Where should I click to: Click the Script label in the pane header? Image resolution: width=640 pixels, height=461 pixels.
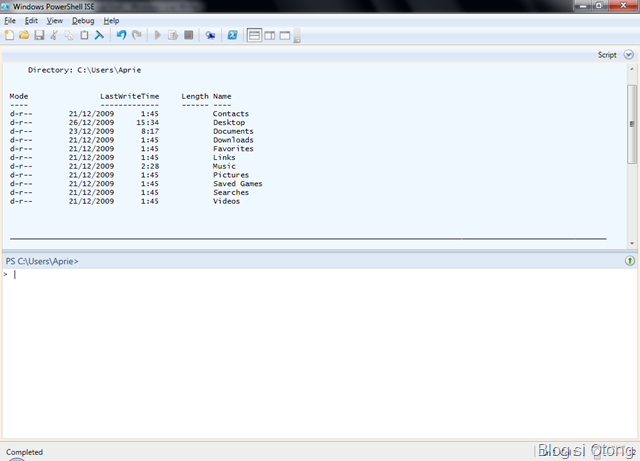[x=607, y=55]
